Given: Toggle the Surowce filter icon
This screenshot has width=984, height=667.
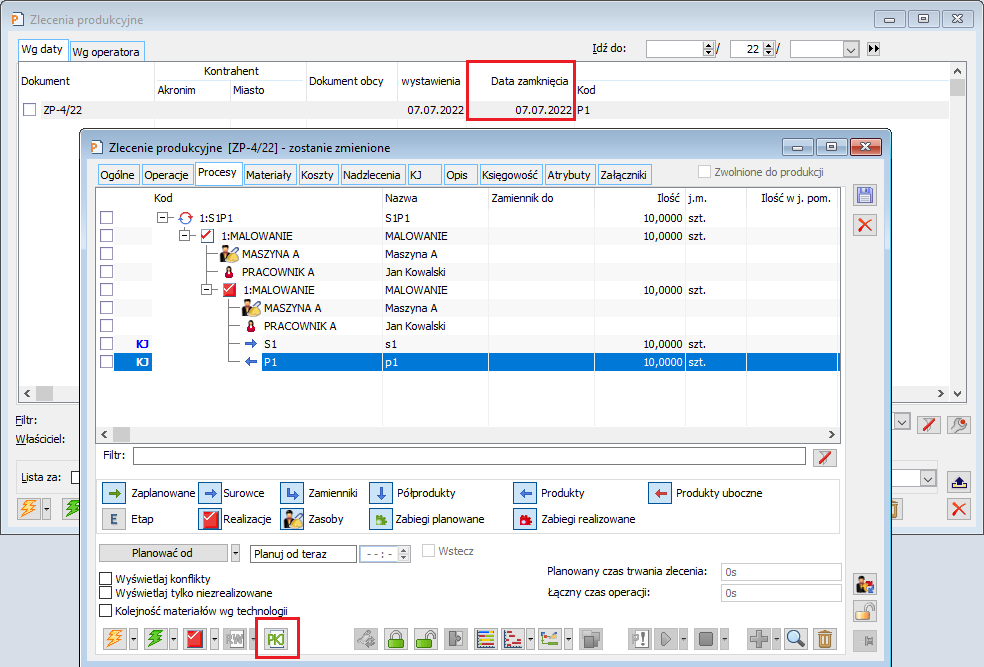Looking at the screenshot, I should [210, 493].
